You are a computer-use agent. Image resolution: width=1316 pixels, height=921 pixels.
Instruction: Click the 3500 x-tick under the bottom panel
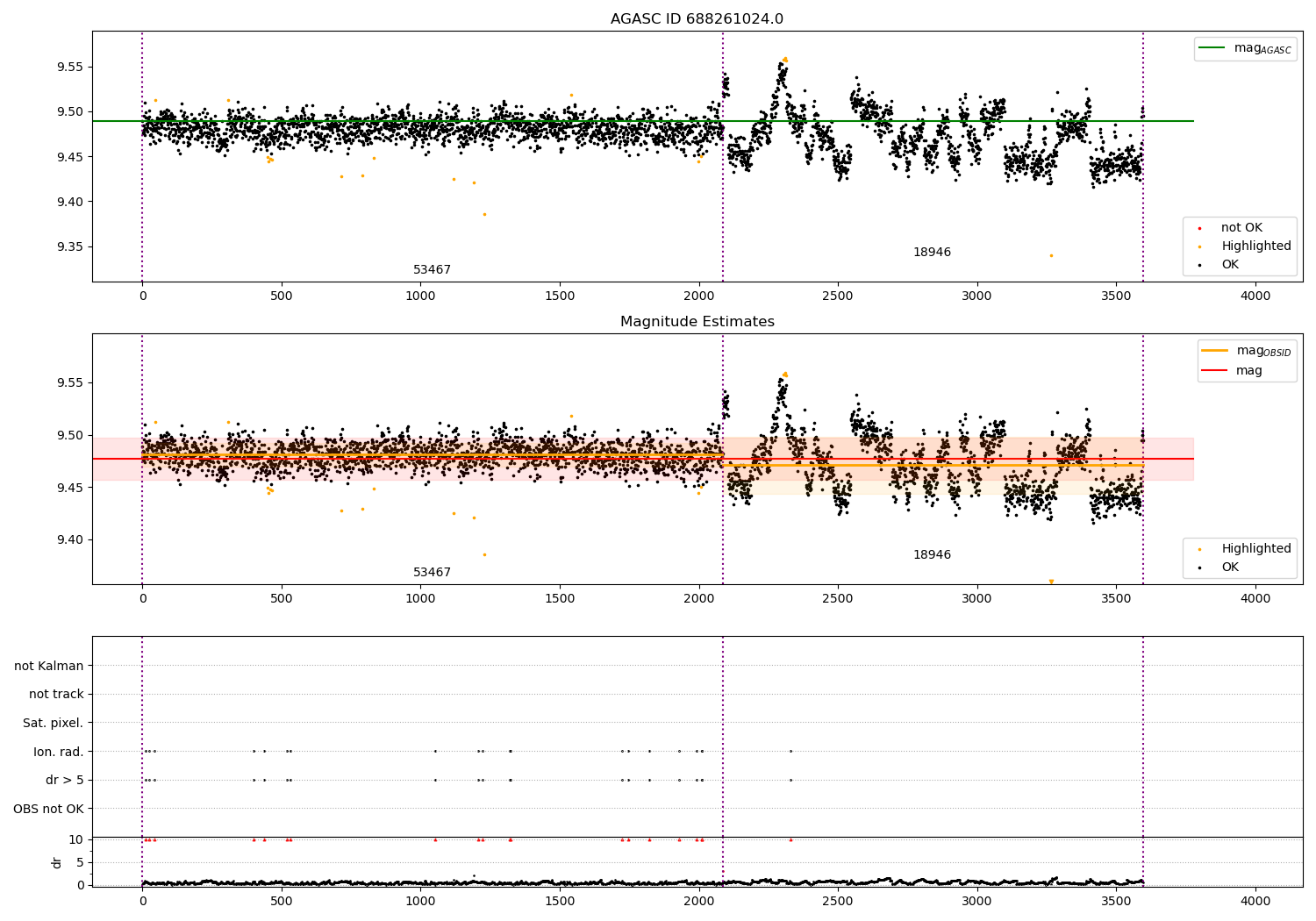(x=1116, y=901)
